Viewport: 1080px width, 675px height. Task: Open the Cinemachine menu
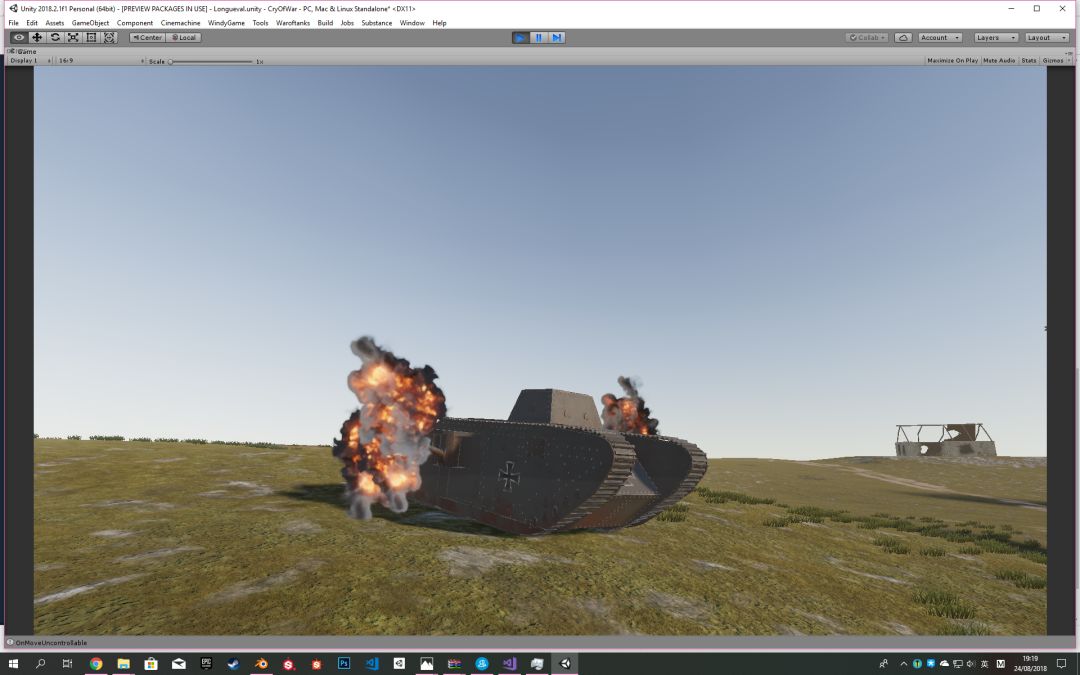tap(180, 23)
